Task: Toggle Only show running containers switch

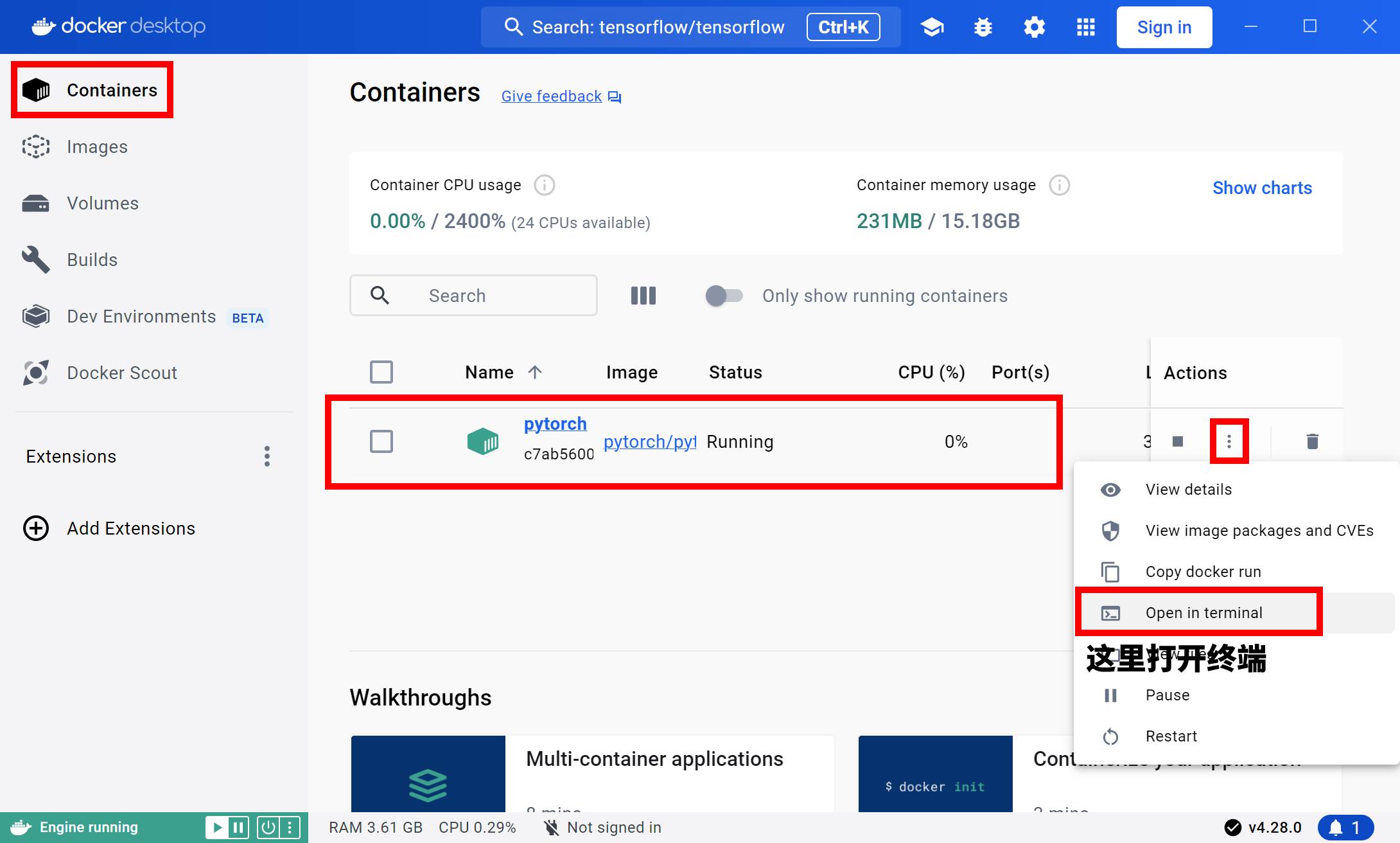Action: tap(724, 296)
